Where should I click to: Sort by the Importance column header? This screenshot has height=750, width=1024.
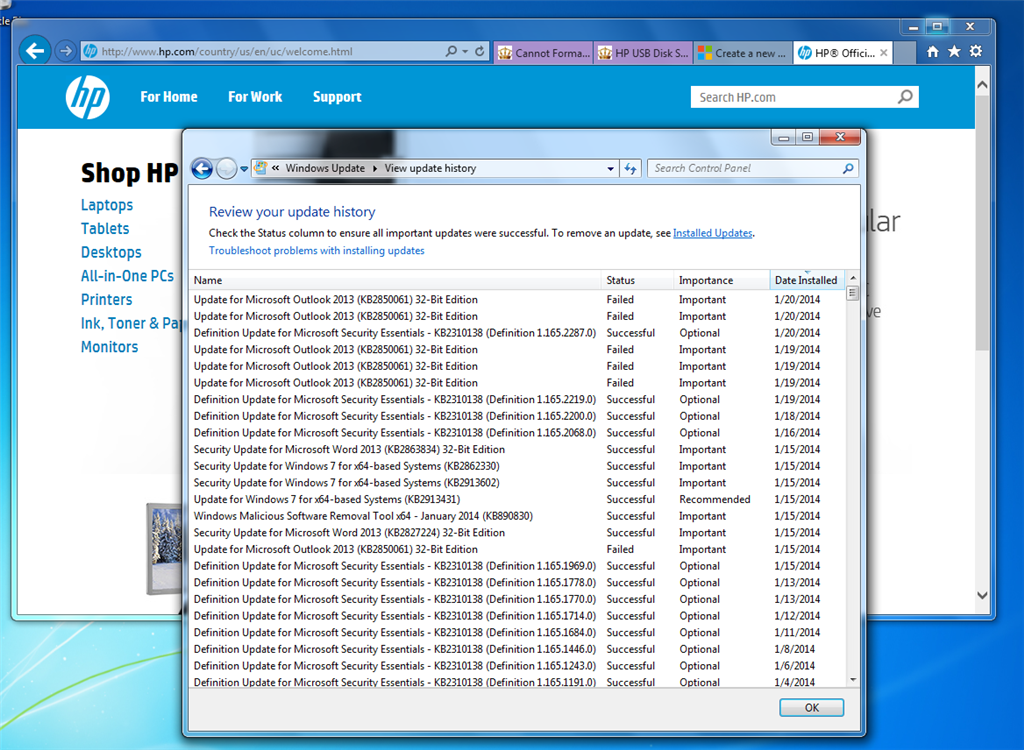722,280
